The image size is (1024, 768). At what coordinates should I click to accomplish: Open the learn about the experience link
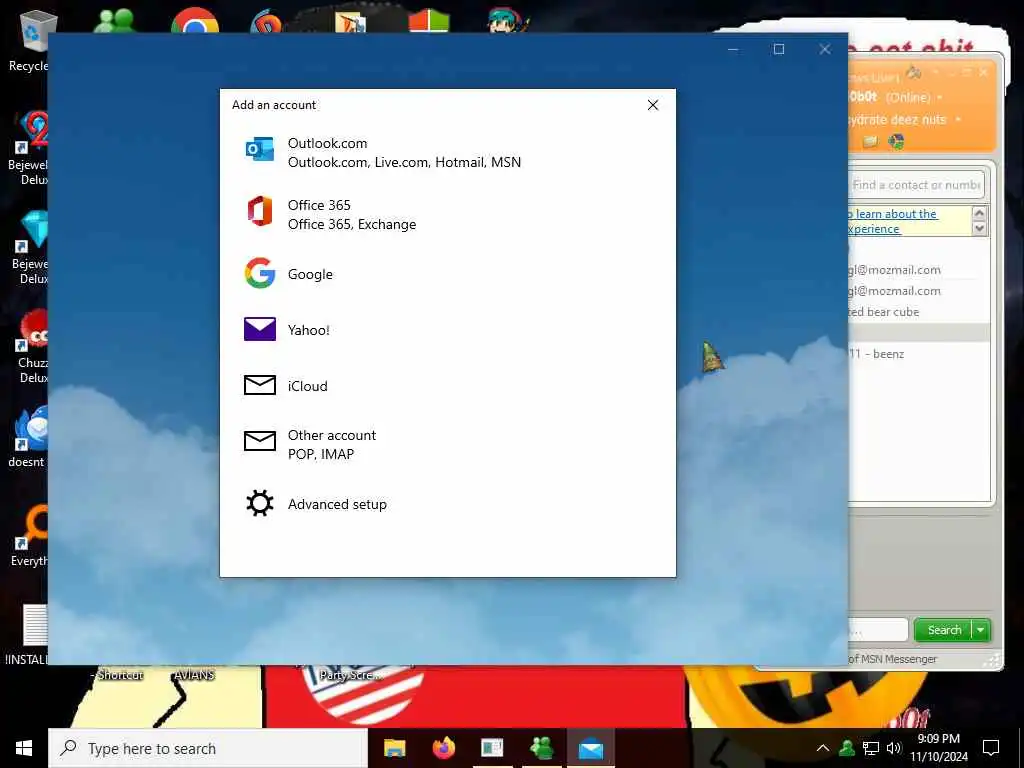pyautogui.click(x=893, y=221)
